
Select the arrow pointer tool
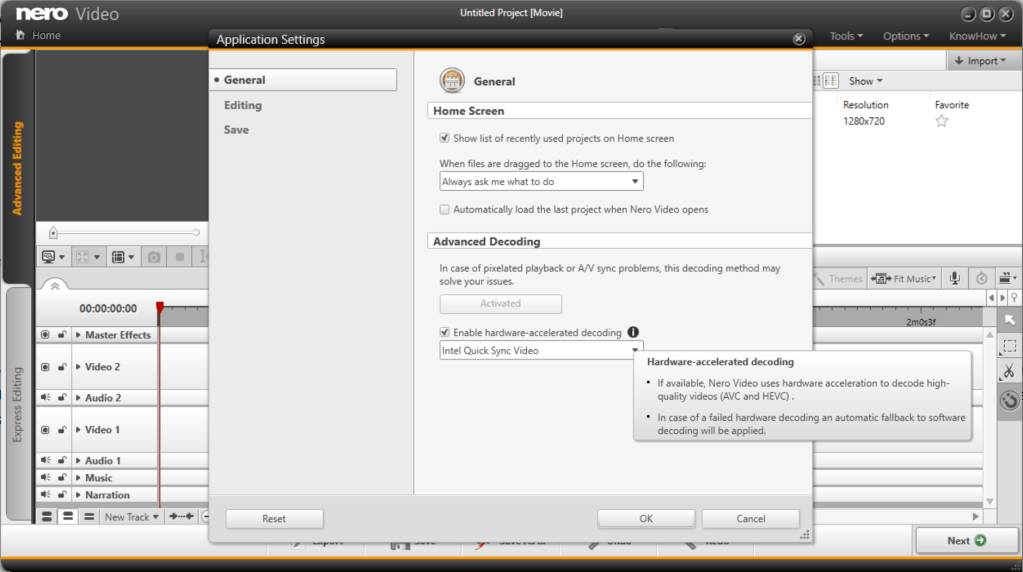(x=1009, y=320)
